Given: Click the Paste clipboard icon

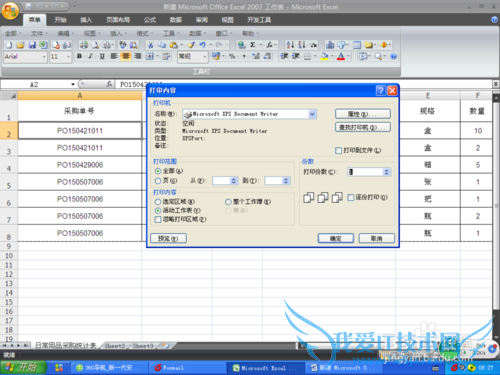Looking at the screenshot, I should click(x=174, y=45).
